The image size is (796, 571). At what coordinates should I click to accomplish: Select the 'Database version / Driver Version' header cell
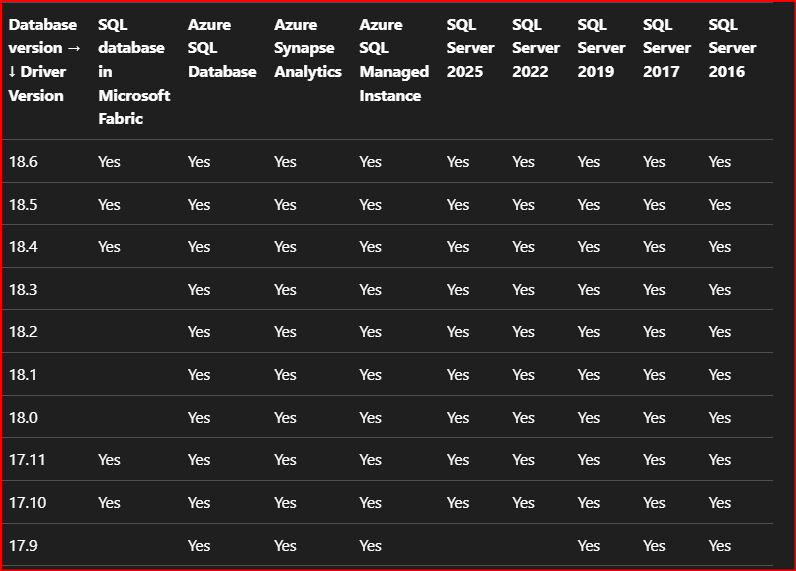coord(45,60)
